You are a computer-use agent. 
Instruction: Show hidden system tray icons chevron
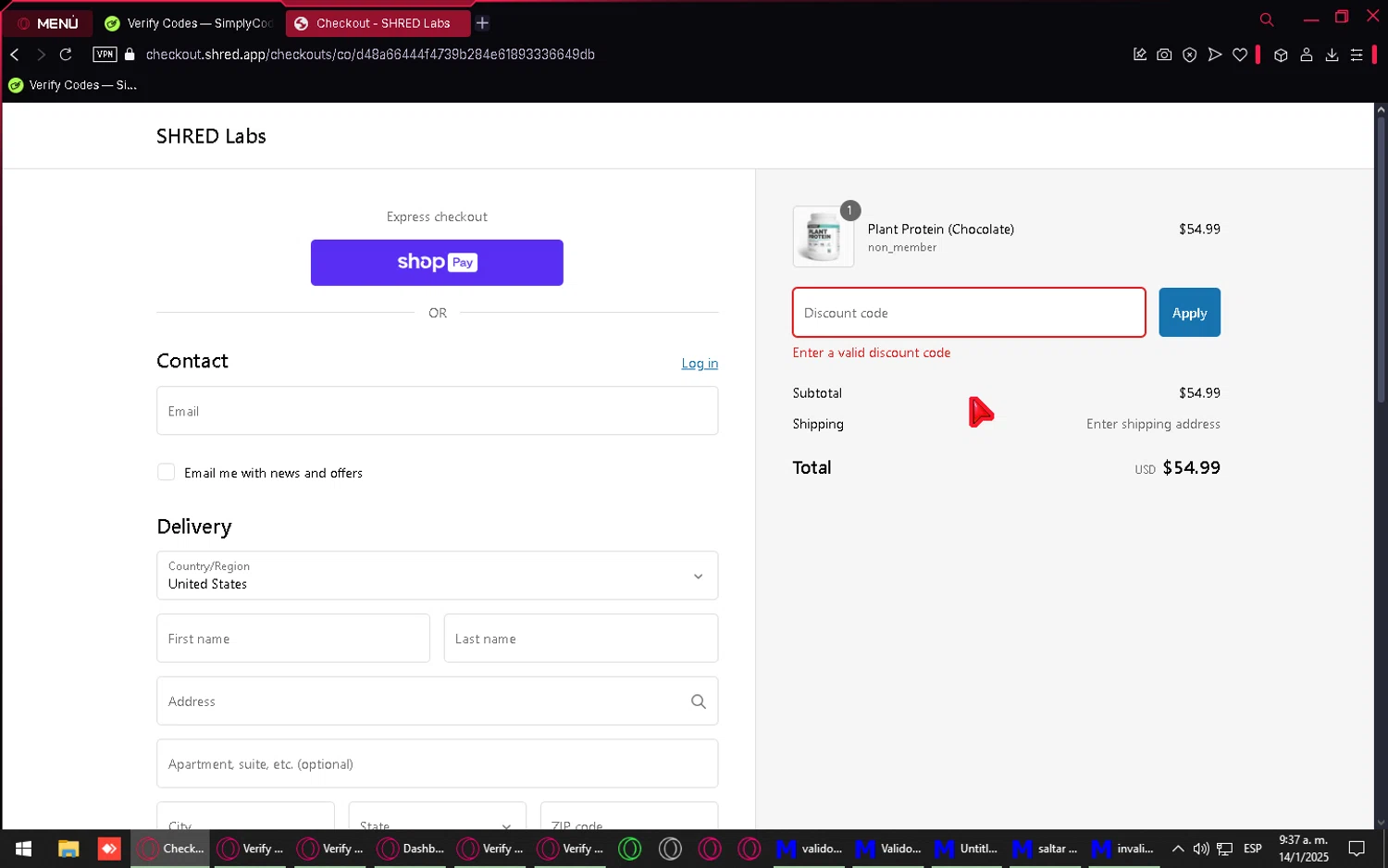point(1178,849)
